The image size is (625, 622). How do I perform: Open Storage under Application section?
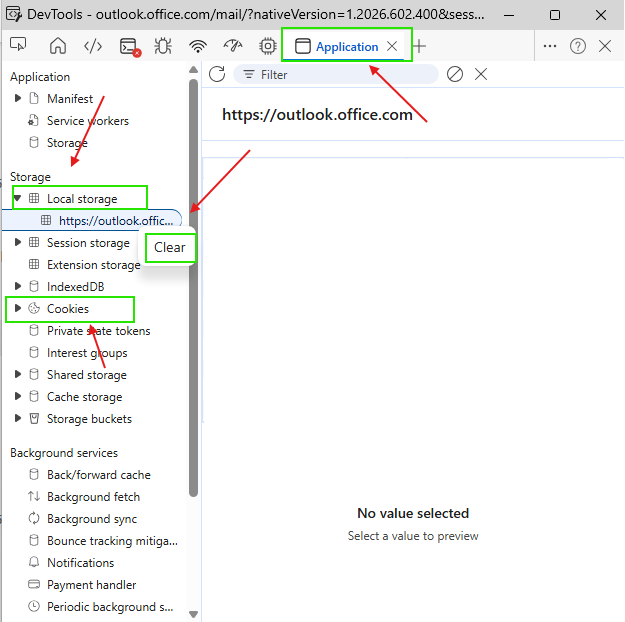click(x=67, y=143)
